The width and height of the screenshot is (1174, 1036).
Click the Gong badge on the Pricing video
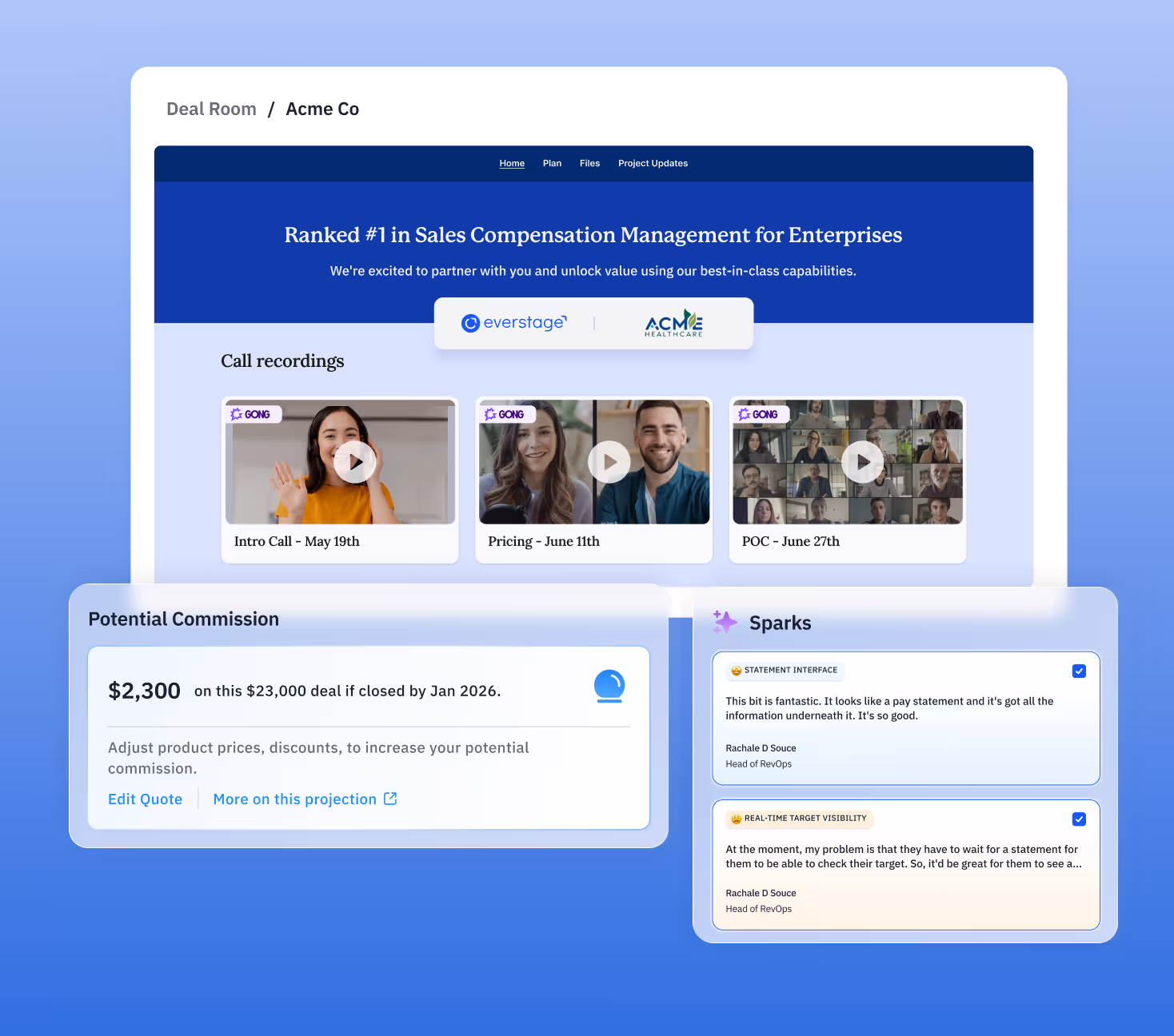tap(507, 414)
